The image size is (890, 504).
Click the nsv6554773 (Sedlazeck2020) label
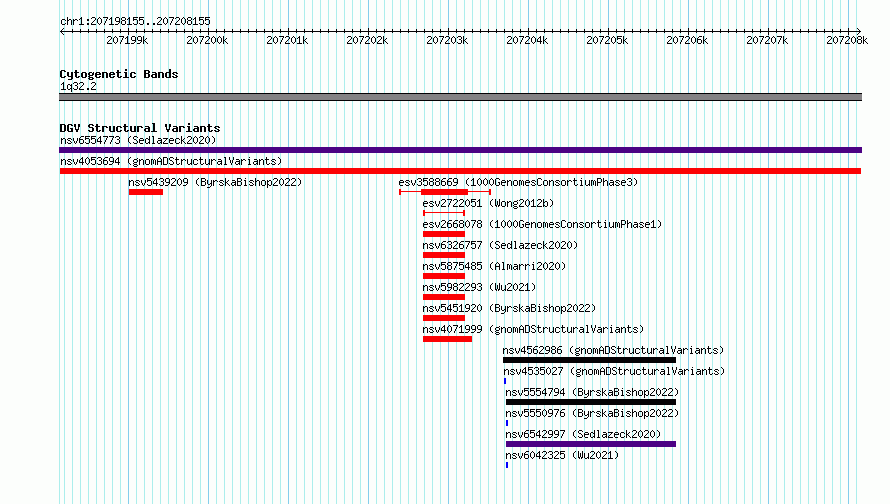point(138,140)
